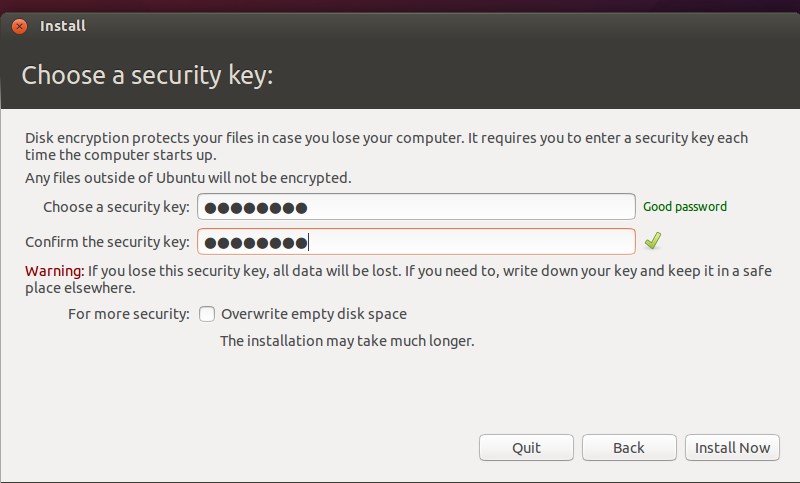Click the red 'Warning:' text

[x=54, y=271]
